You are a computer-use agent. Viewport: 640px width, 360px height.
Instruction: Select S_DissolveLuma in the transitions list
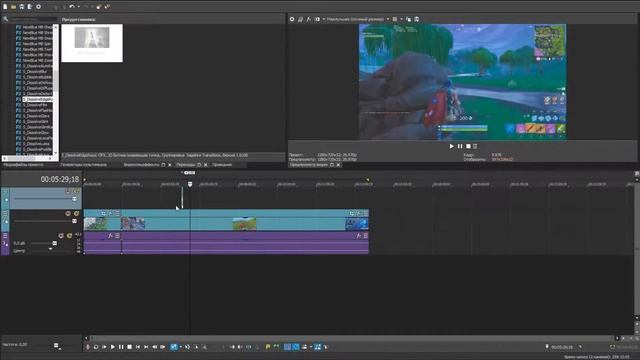coord(36,144)
